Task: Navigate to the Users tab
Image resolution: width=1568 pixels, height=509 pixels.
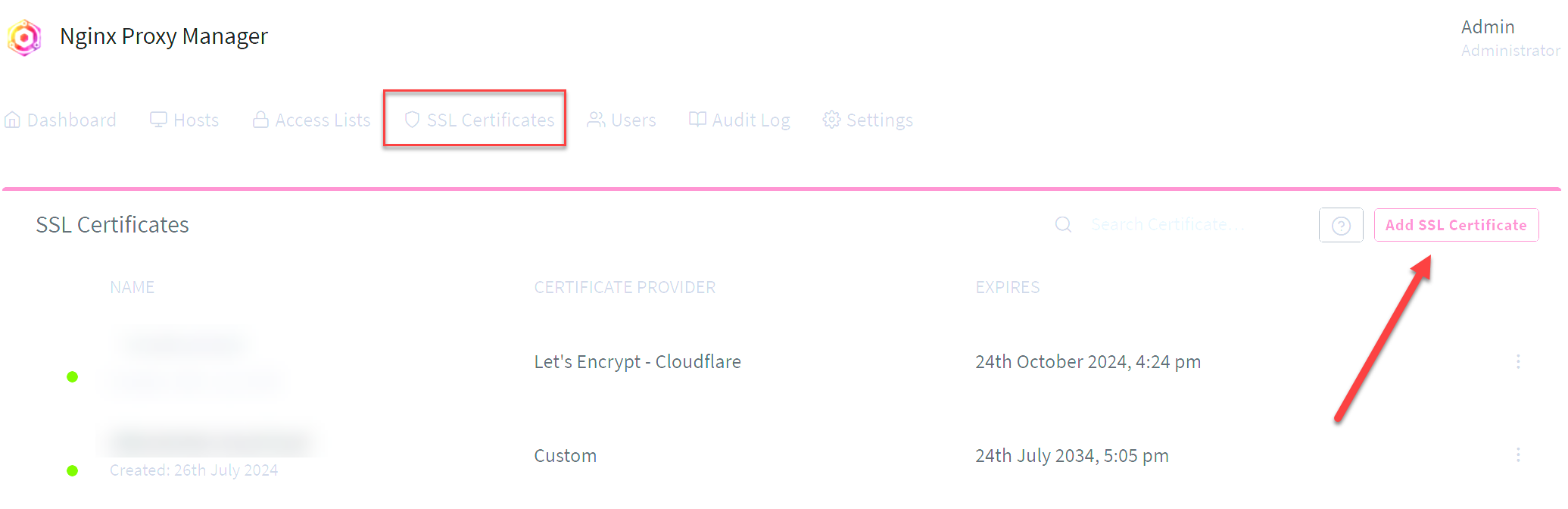Action: (x=622, y=120)
